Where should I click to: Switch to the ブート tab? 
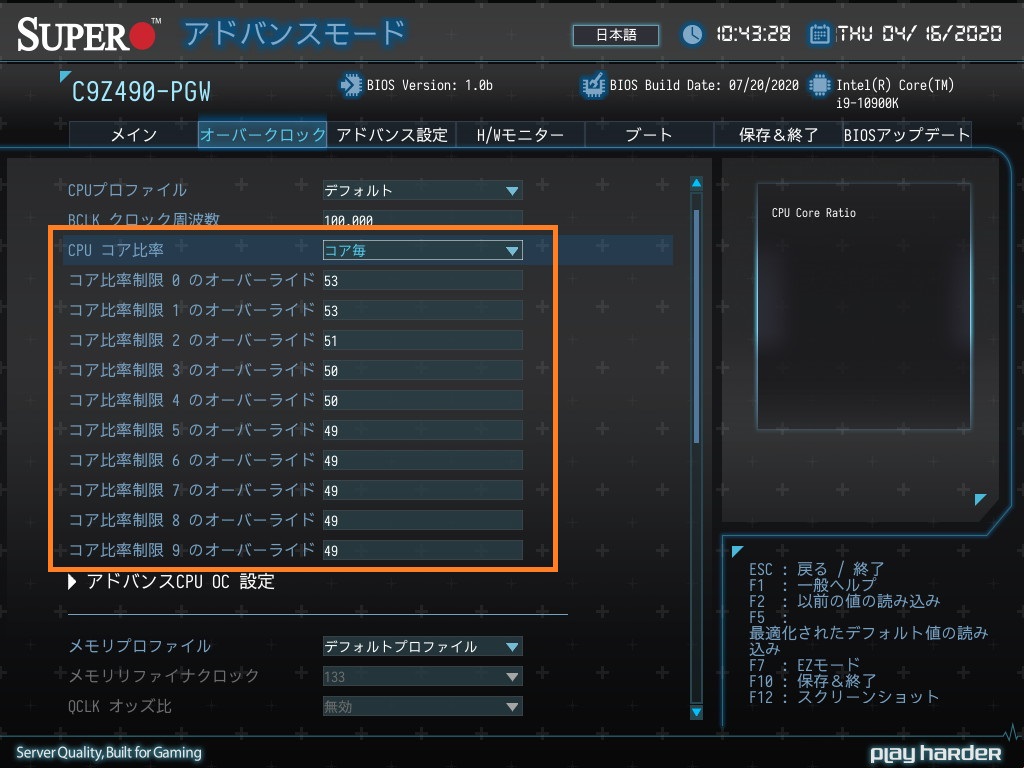point(648,135)
